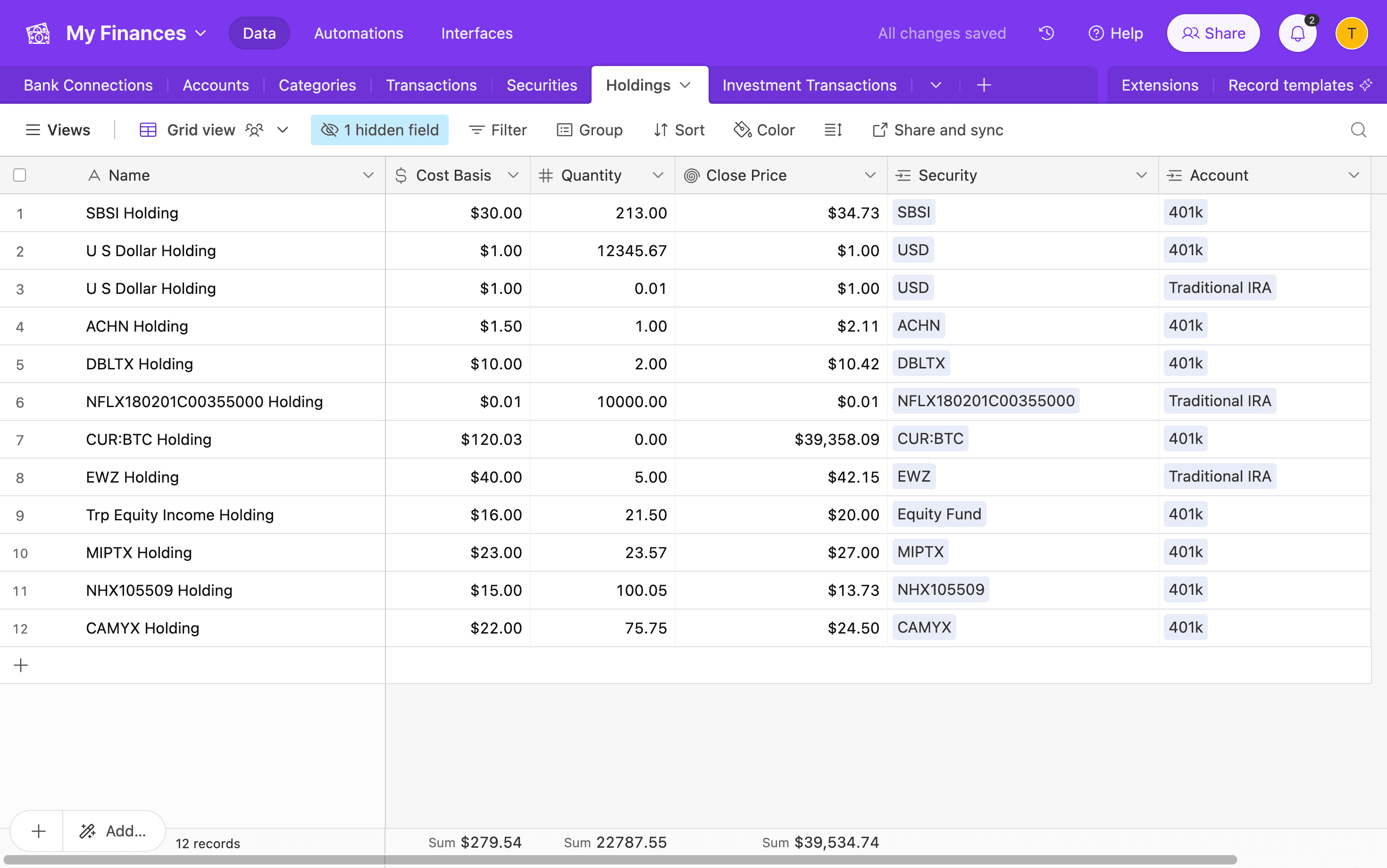Open notifications bell

(1297, 33)
